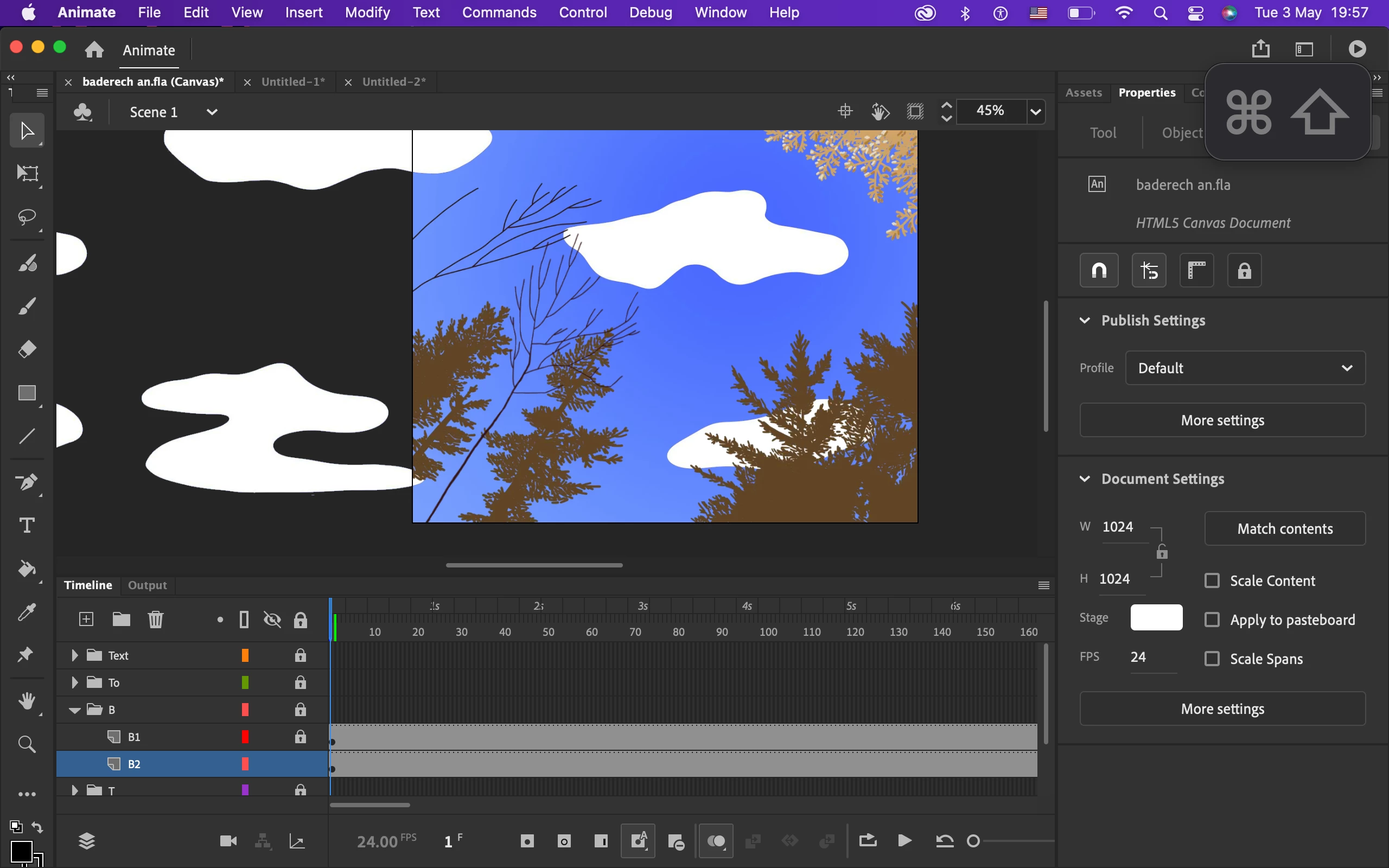Open the Stage color swatch

(x=1156, y=617)
